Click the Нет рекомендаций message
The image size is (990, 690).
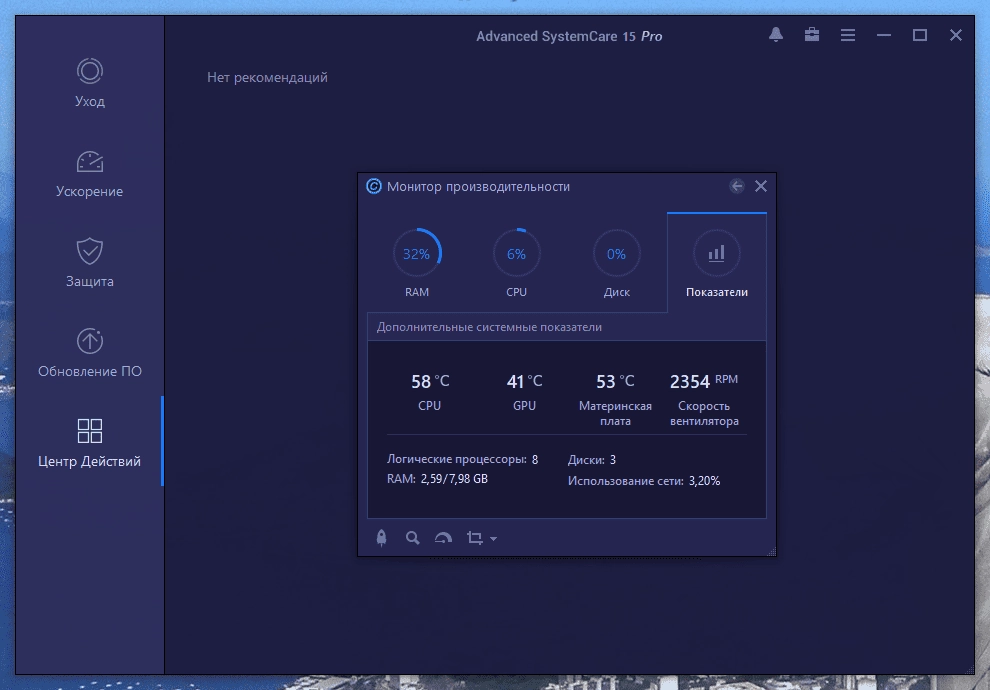267,77
